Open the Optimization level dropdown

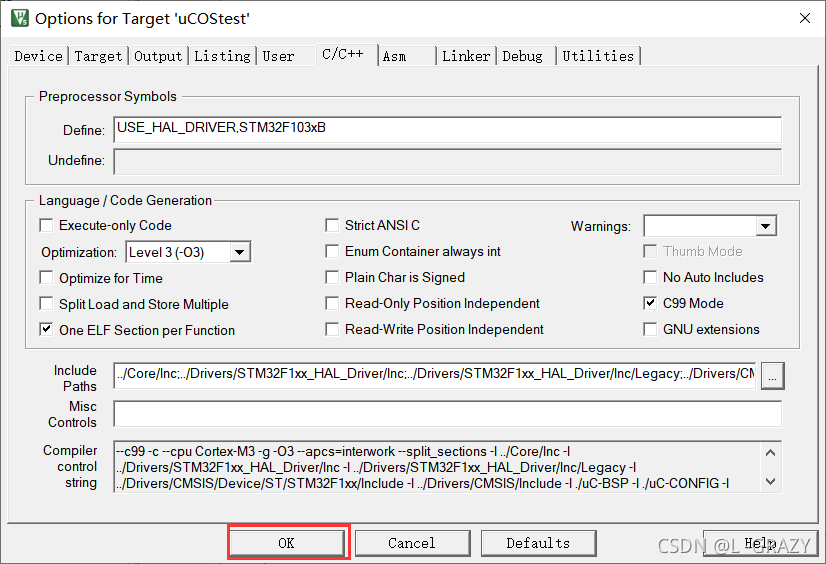pyautogui.click(x=240, y=252)
